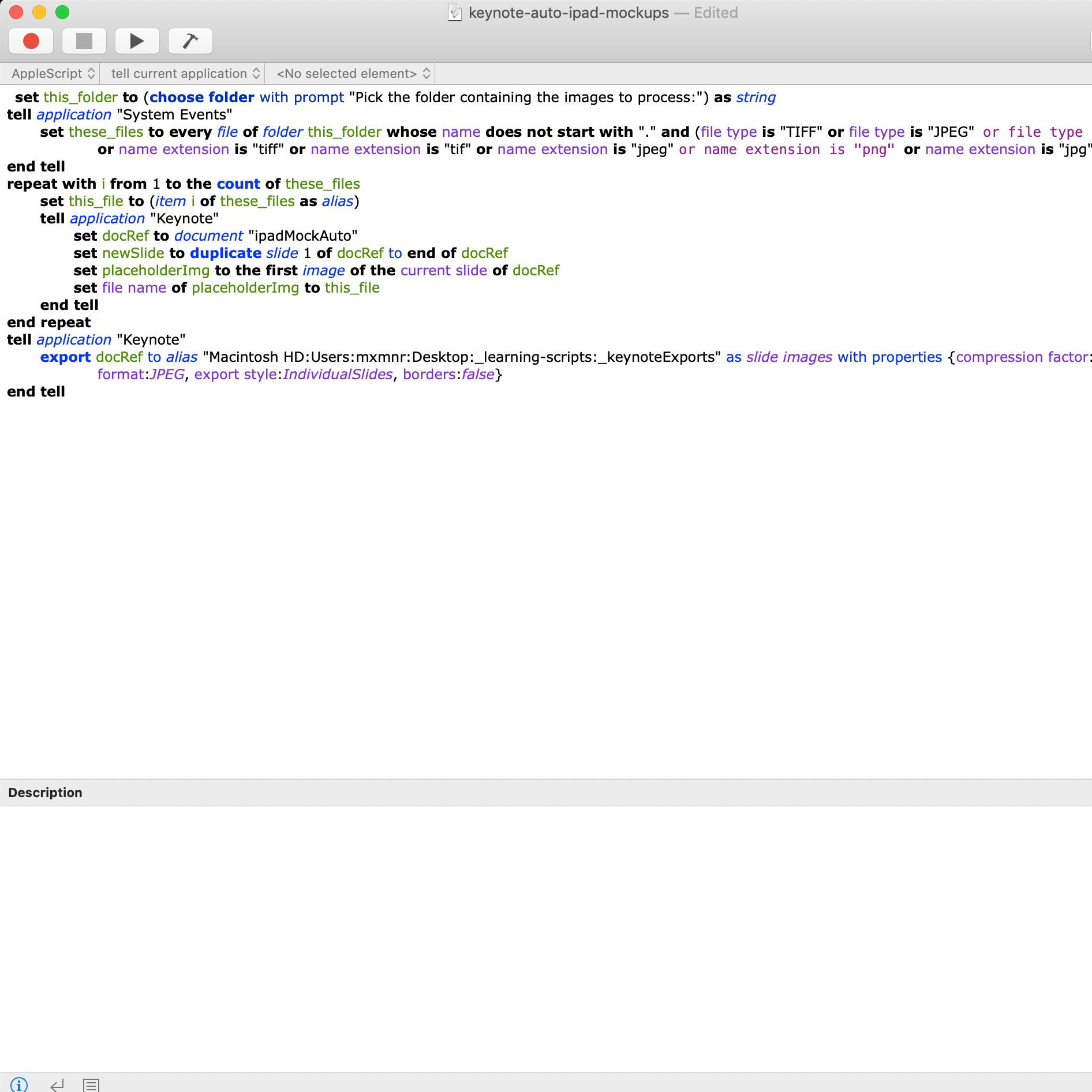The image size is (1092, 1092).
Task: Click the "tiff" name extension string
Action: pyautogui.click(x=268, y=149)
